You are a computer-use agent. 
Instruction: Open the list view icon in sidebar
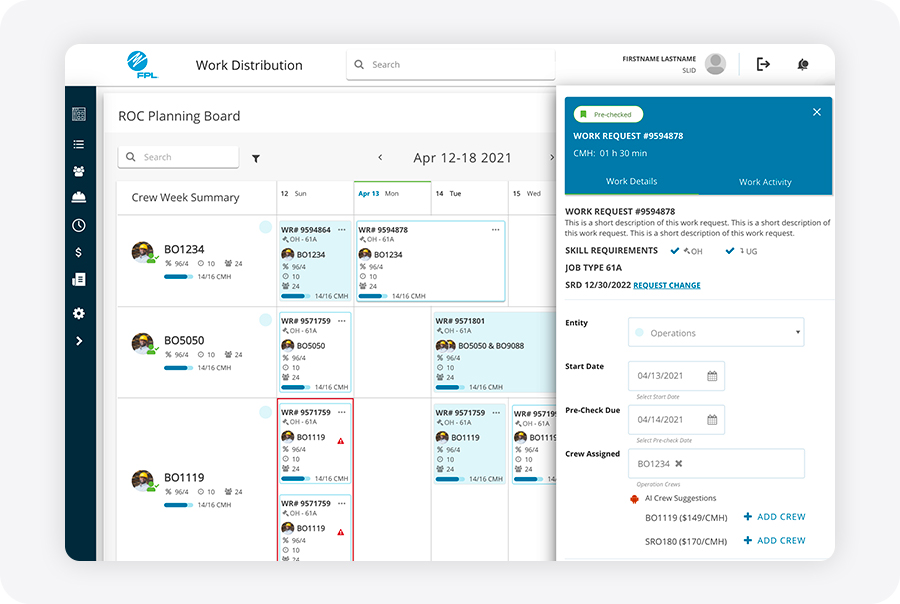(x=79, y=144)
